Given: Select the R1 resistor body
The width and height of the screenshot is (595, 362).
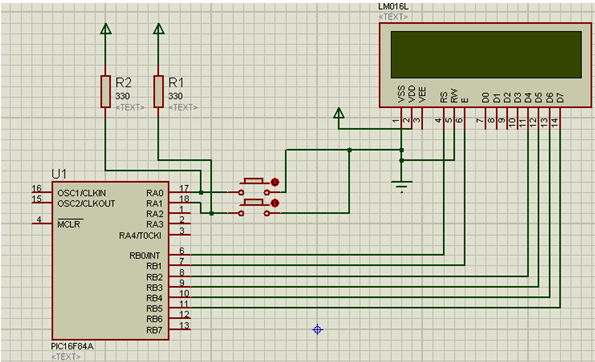Looking at the screenshot, I should coord(159,91).
